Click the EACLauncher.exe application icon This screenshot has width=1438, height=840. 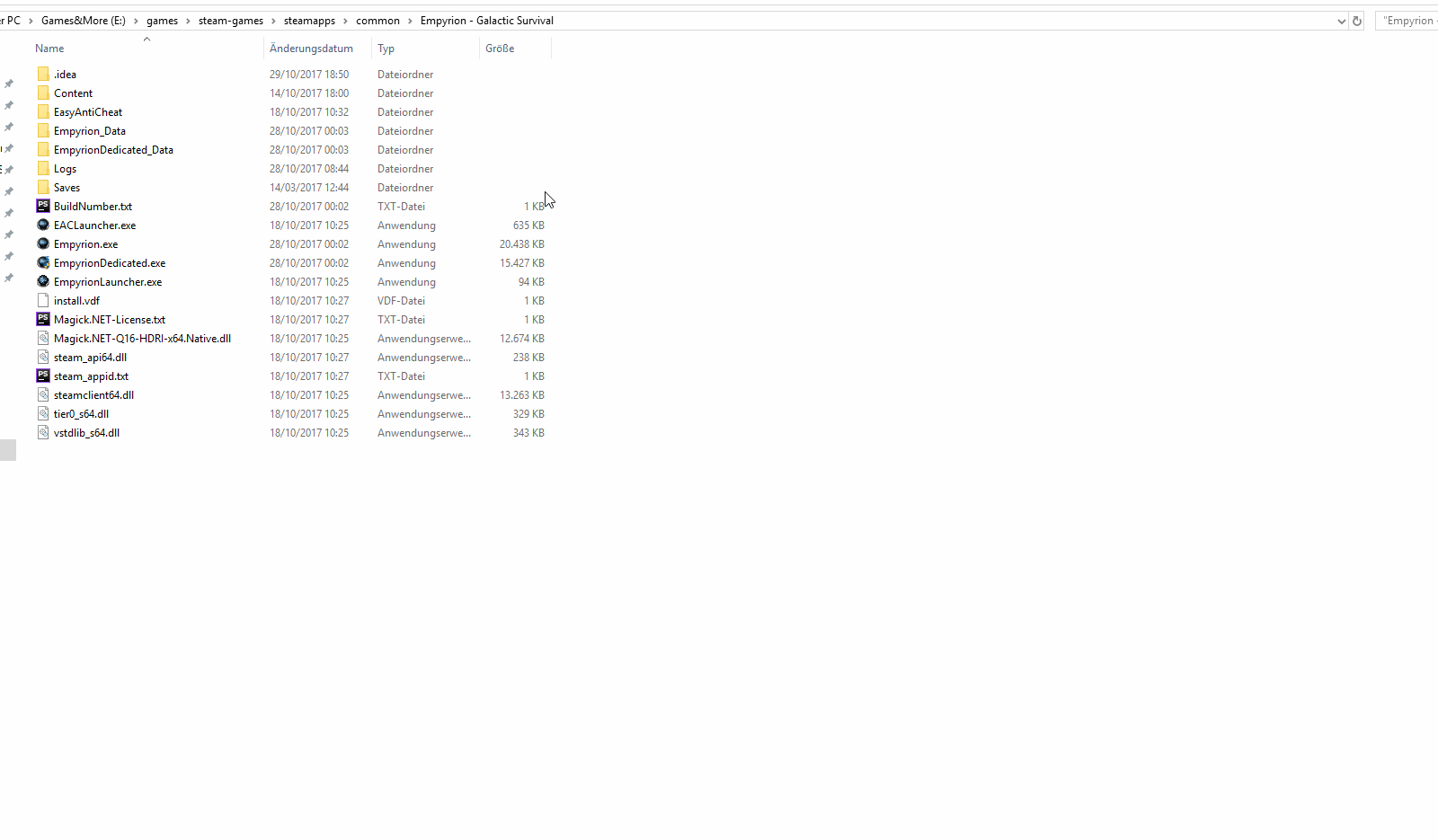pos(43,225)
